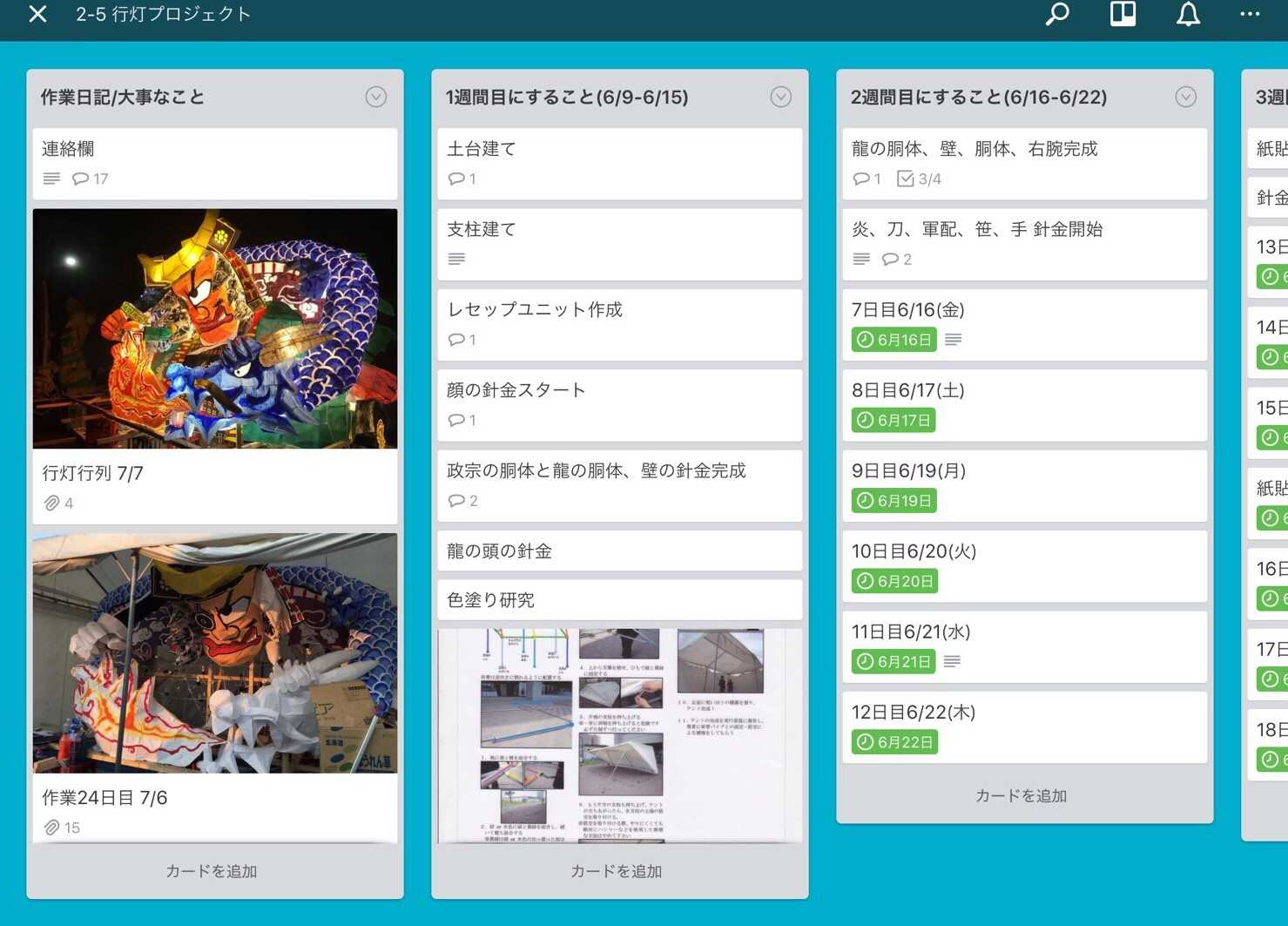Click comment icon on 連絡欄 card
Screen dimensions: 1288x926
coord(81,179)
